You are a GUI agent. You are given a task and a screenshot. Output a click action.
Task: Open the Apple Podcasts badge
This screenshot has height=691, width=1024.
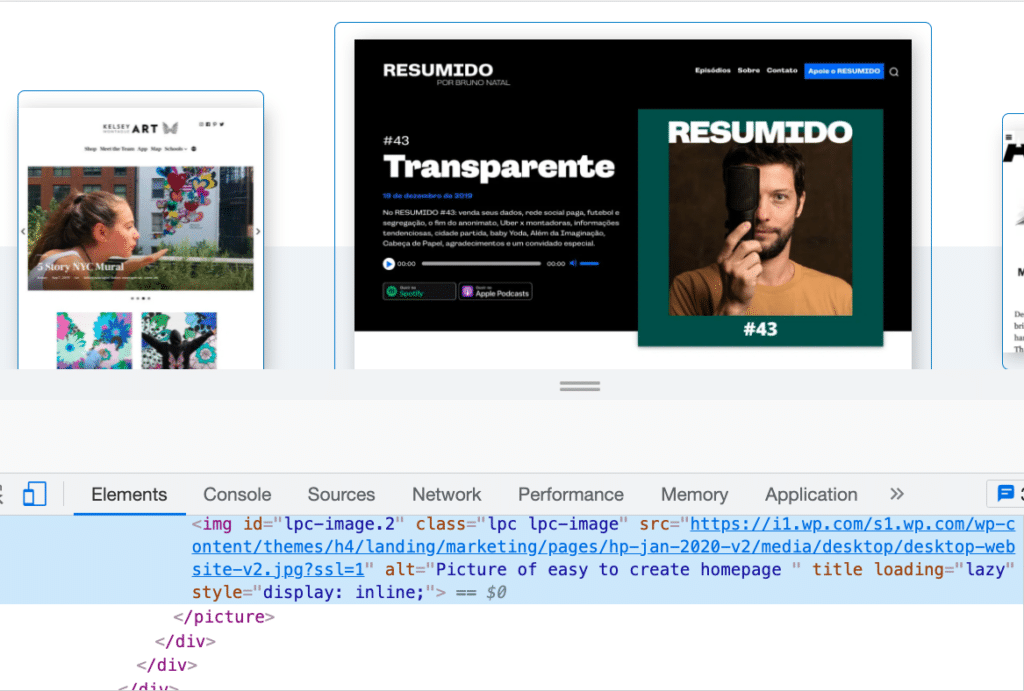(495, 291)
